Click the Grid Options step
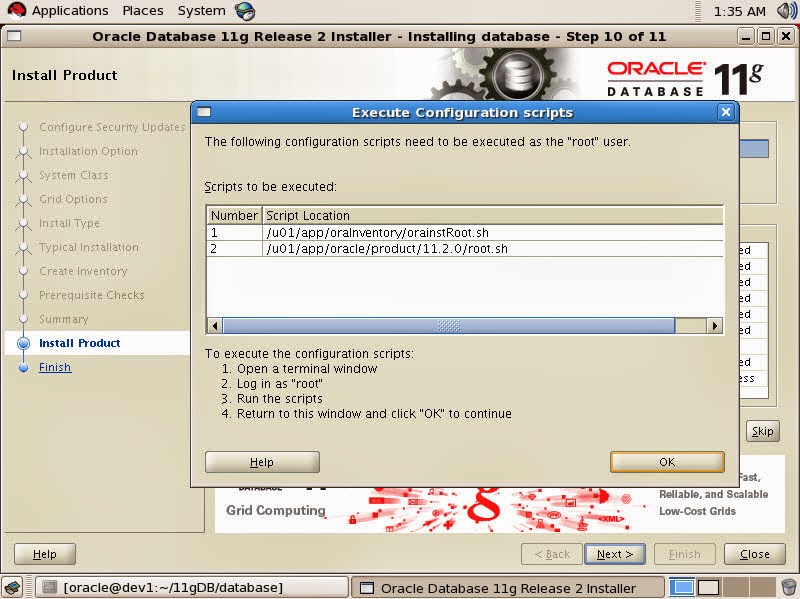 73,199
